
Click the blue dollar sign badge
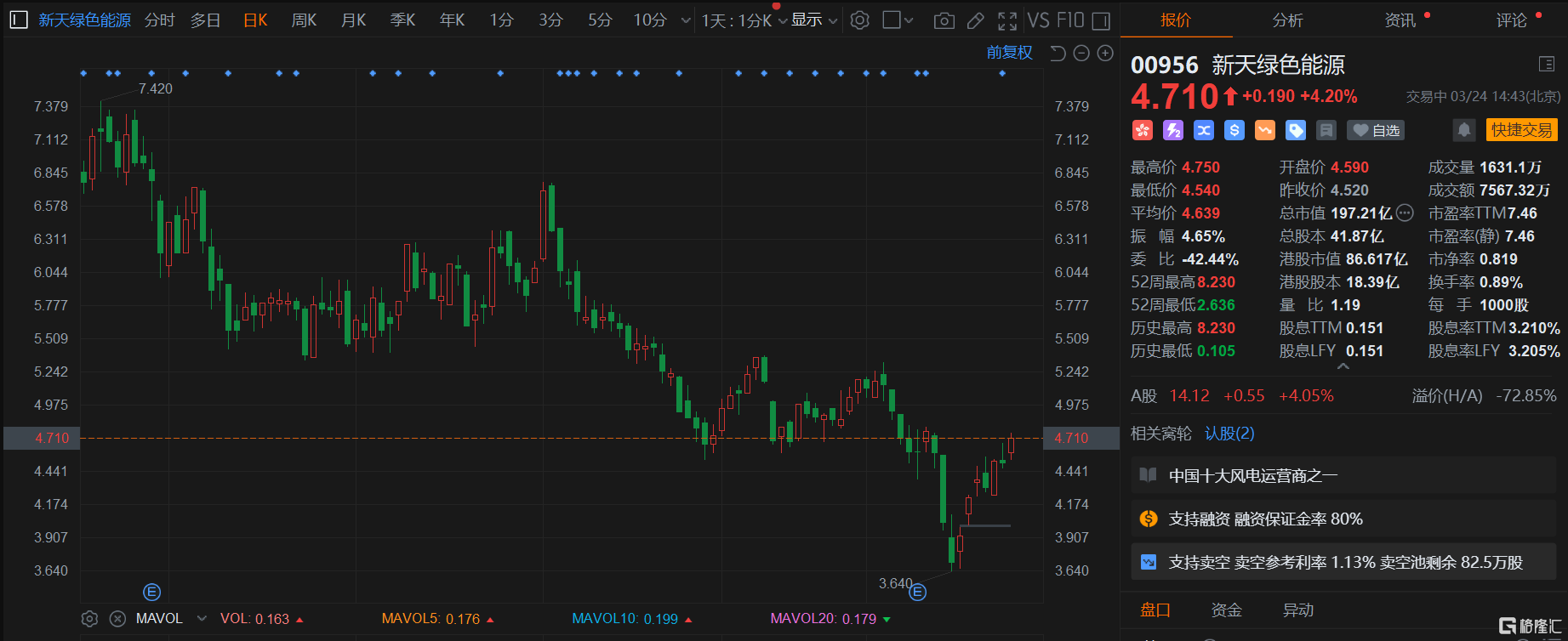[x=1234, y=130]
